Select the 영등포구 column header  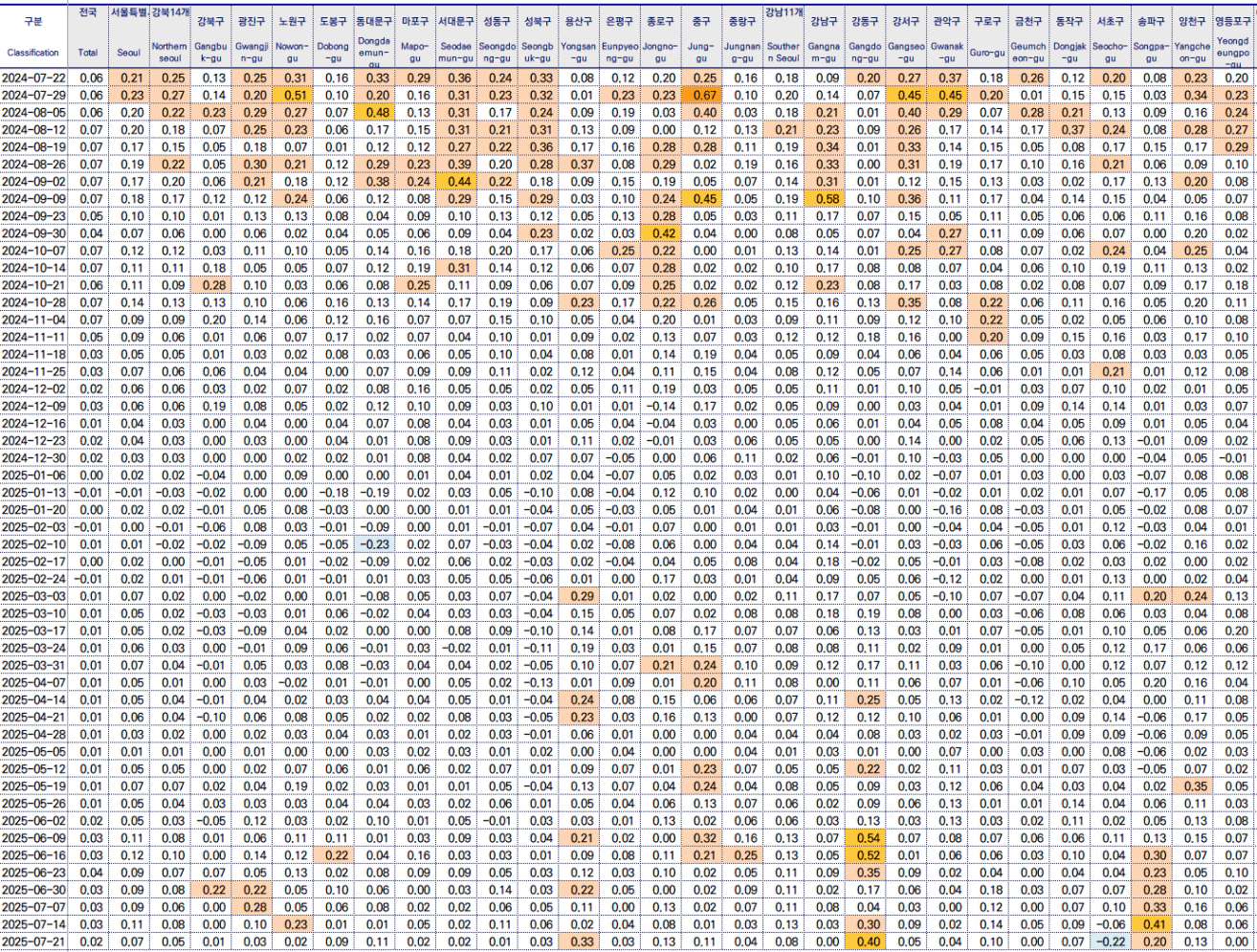click(1232, 20)
